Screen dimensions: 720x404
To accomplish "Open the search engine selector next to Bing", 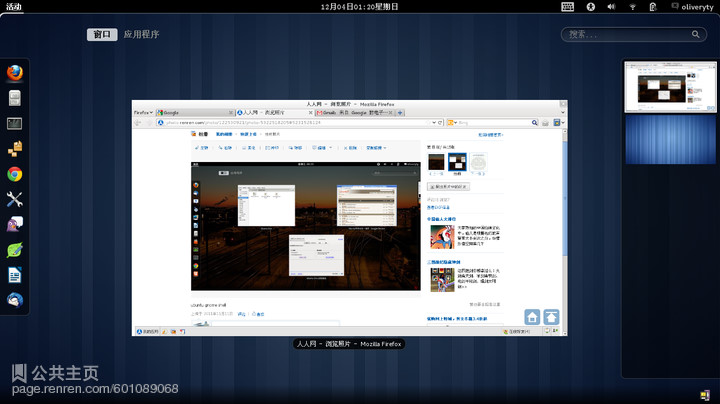I will point(452,123).
